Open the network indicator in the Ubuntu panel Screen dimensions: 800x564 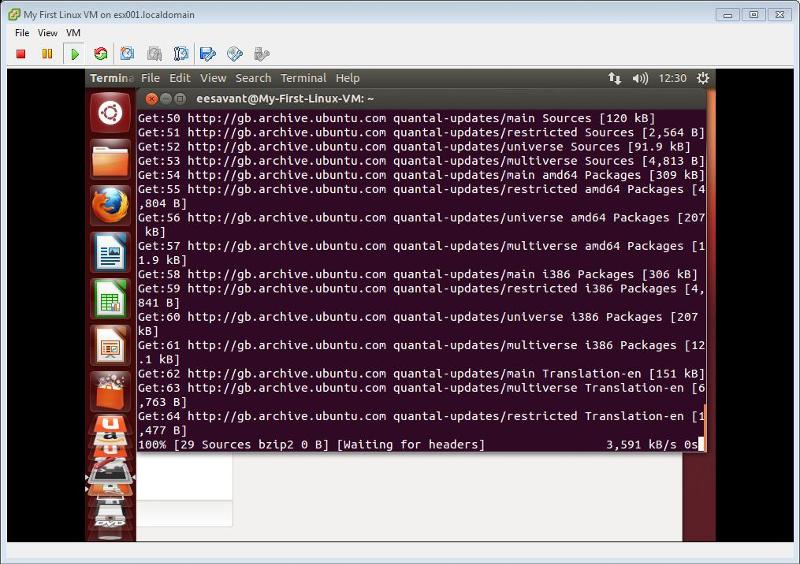[x=614, y=78]
